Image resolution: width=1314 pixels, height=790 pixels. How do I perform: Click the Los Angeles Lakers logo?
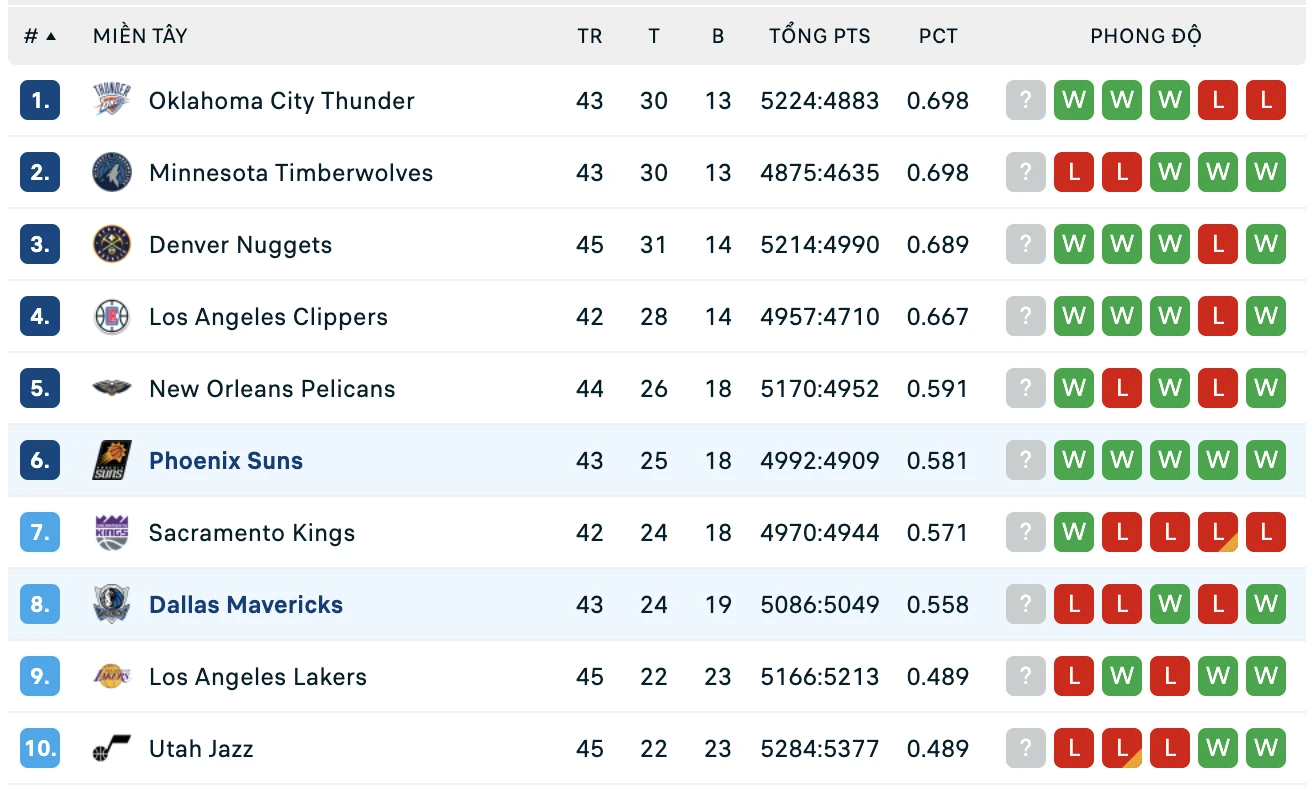tap(111, 676)
